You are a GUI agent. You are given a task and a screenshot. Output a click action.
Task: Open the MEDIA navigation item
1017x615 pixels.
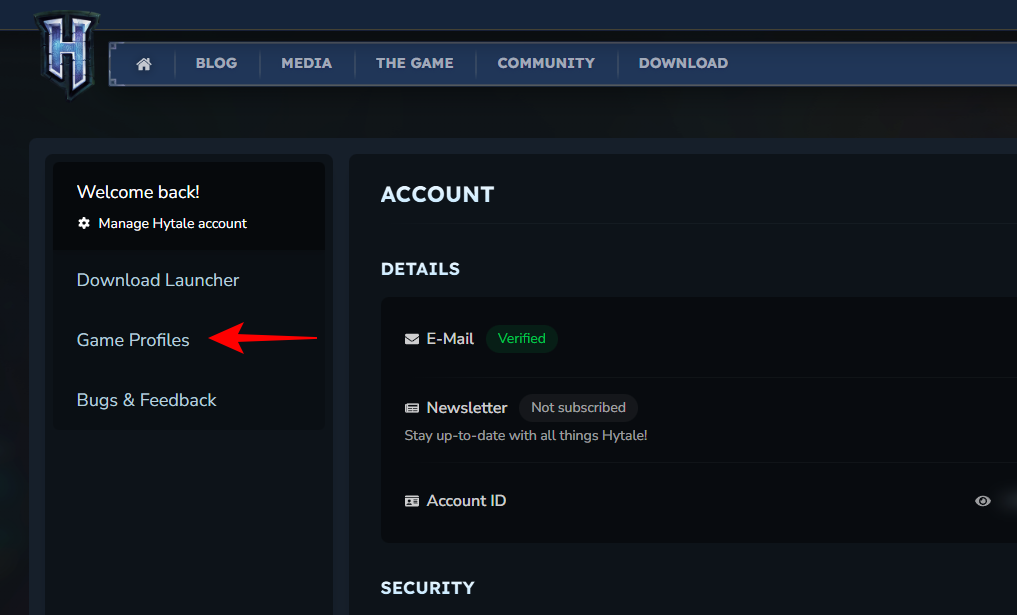tap(306, 63)
